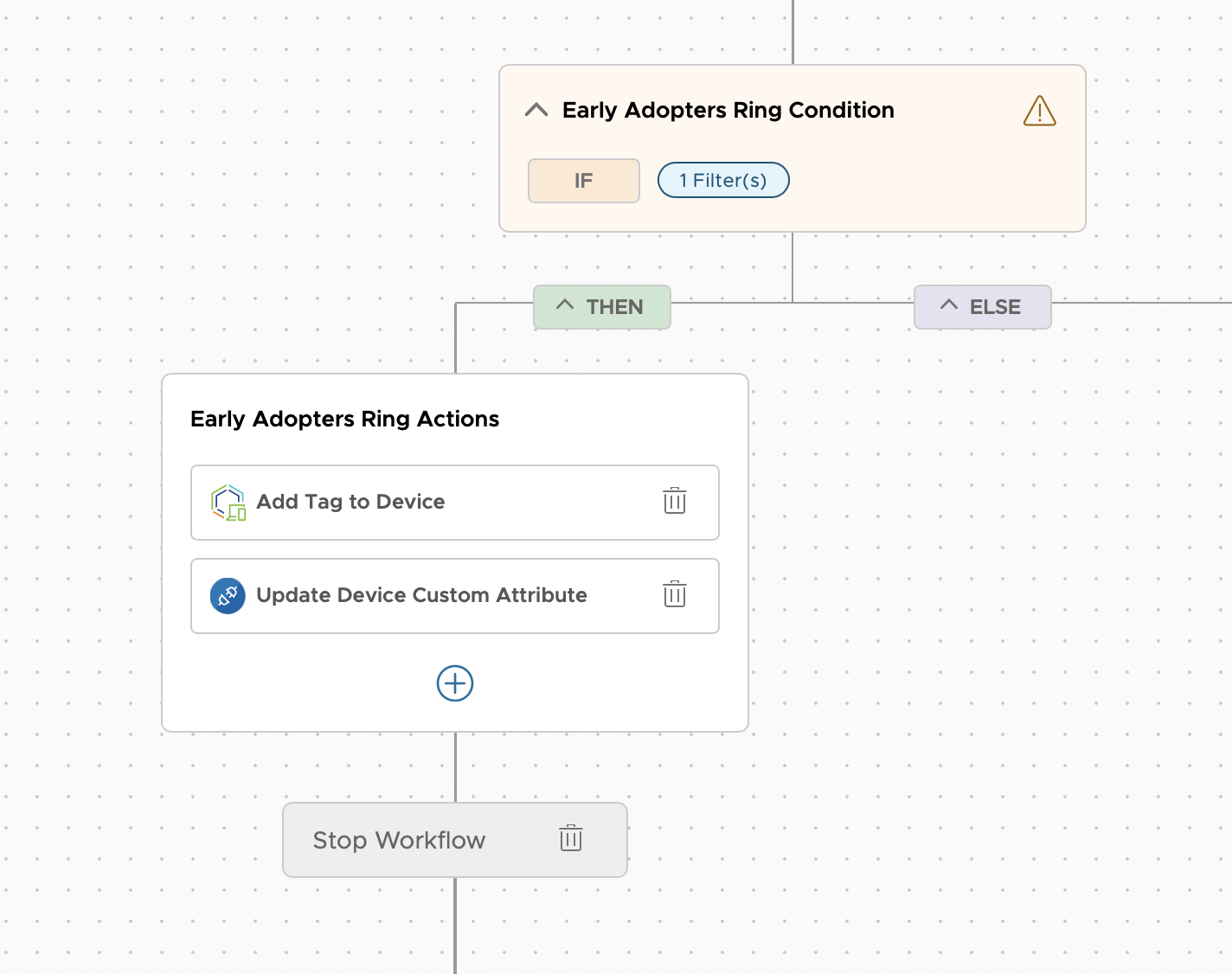
Task: Collapse the Early Adopters Ring Condition chevron
Action: [x=536, y=110]
